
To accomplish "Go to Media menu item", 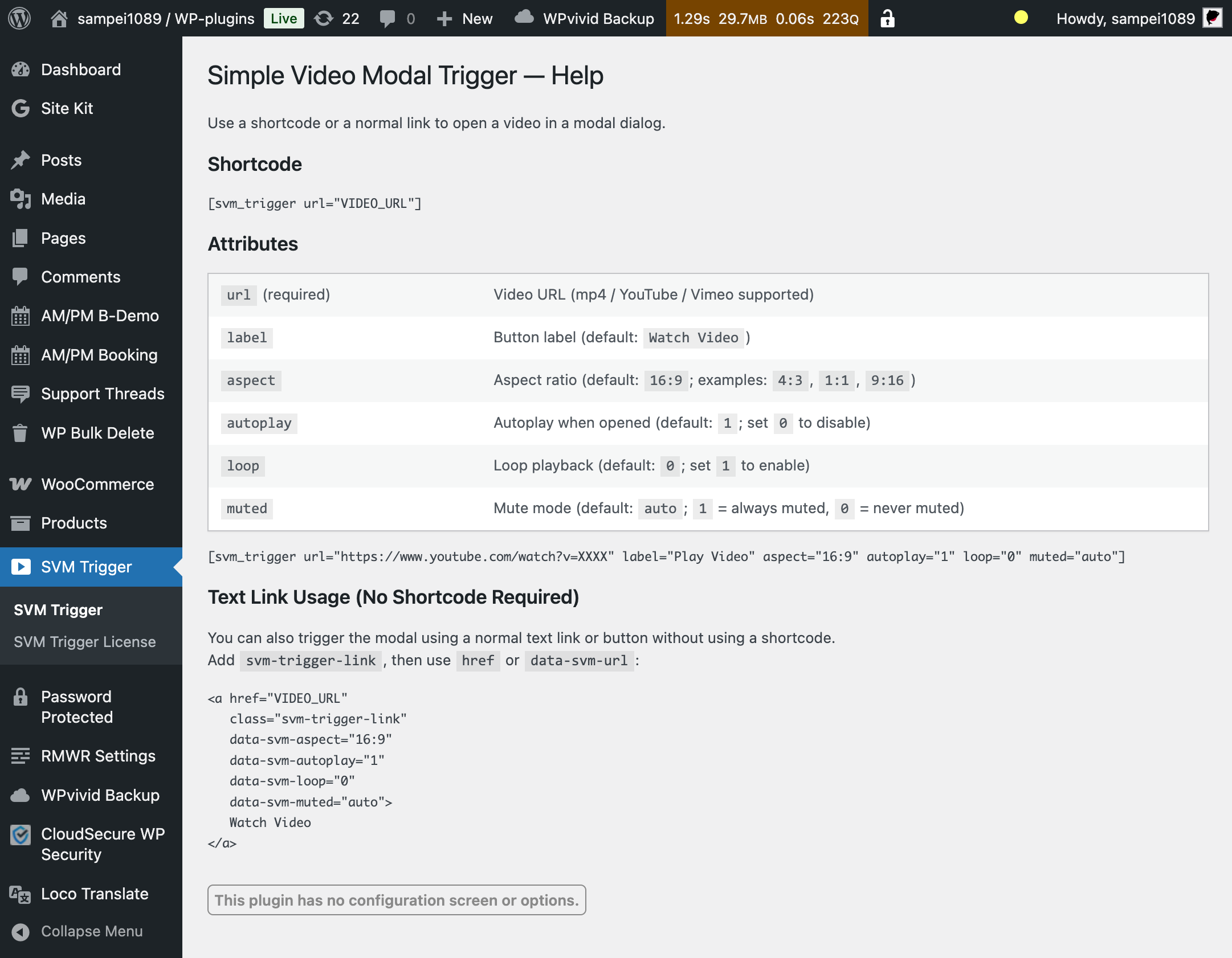I will click(63, 199).
